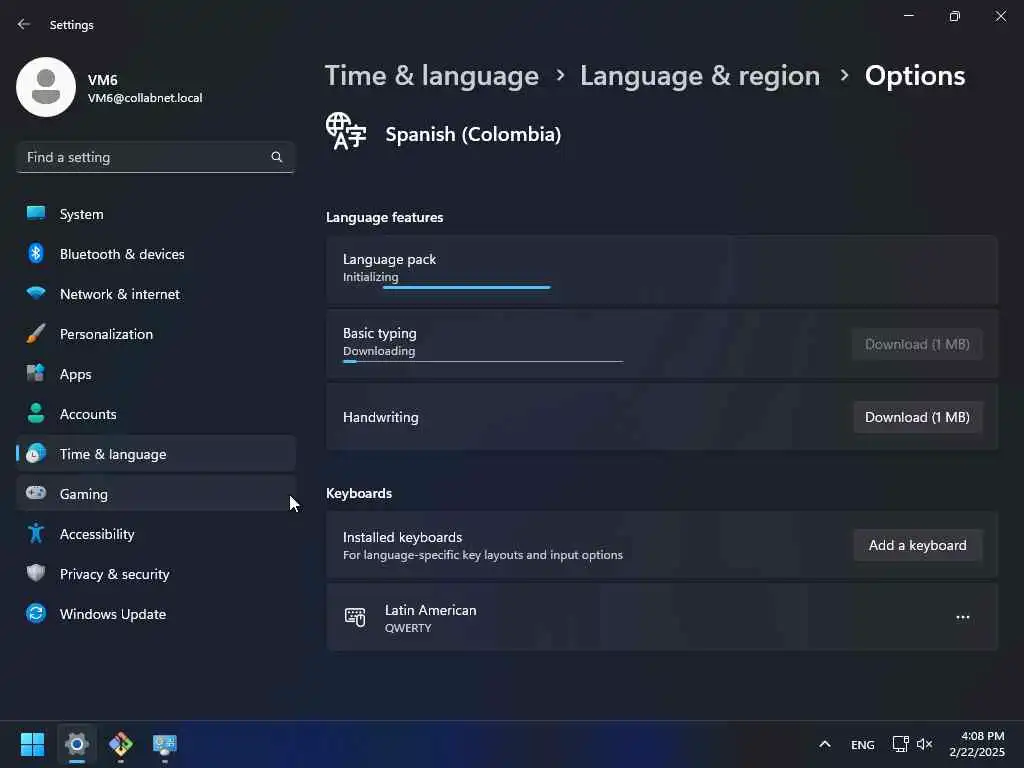Click the VM6@collabnet.local account text
Viewport: 1024px width, 768px height.
[145, 98]
